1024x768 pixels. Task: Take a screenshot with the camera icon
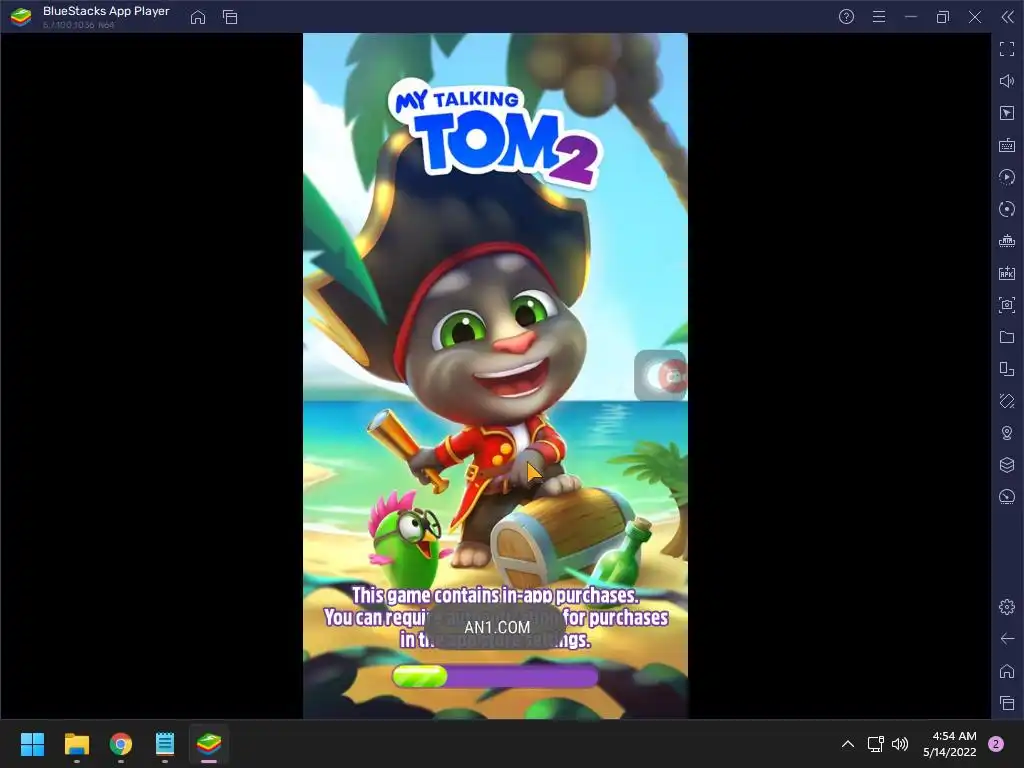[x=1006, y=305]
